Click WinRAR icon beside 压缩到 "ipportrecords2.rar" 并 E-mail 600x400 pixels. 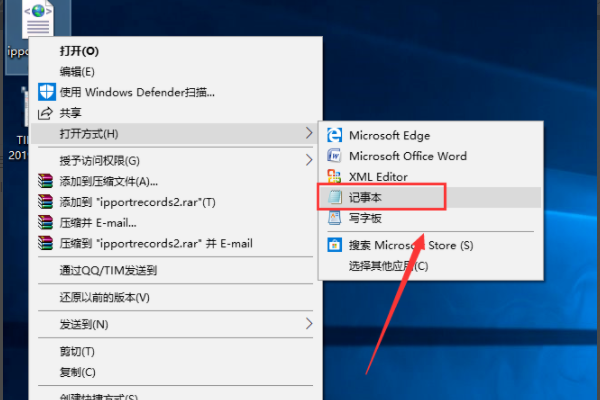click(45, 243)
